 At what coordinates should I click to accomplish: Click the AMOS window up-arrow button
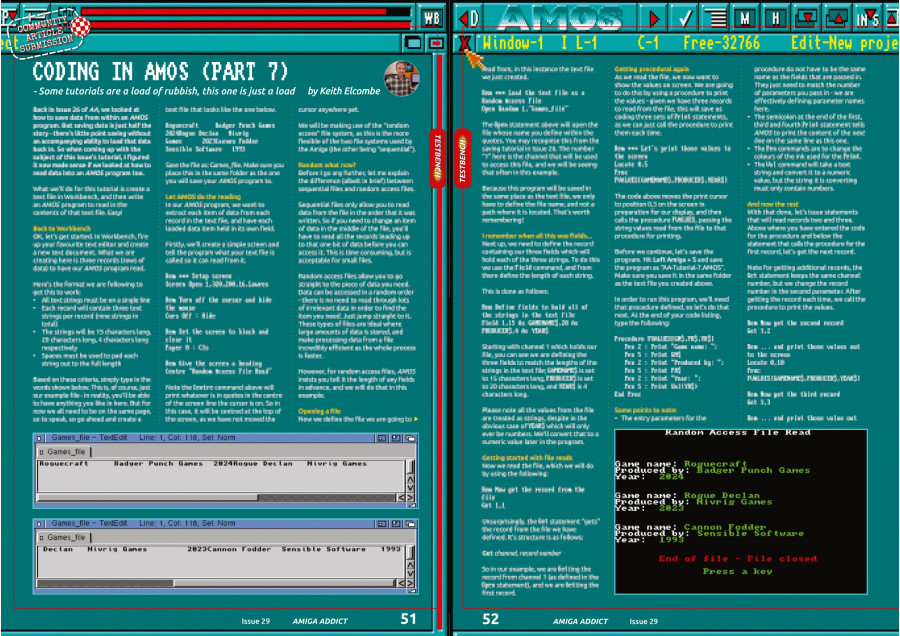[x=837, y=18]
